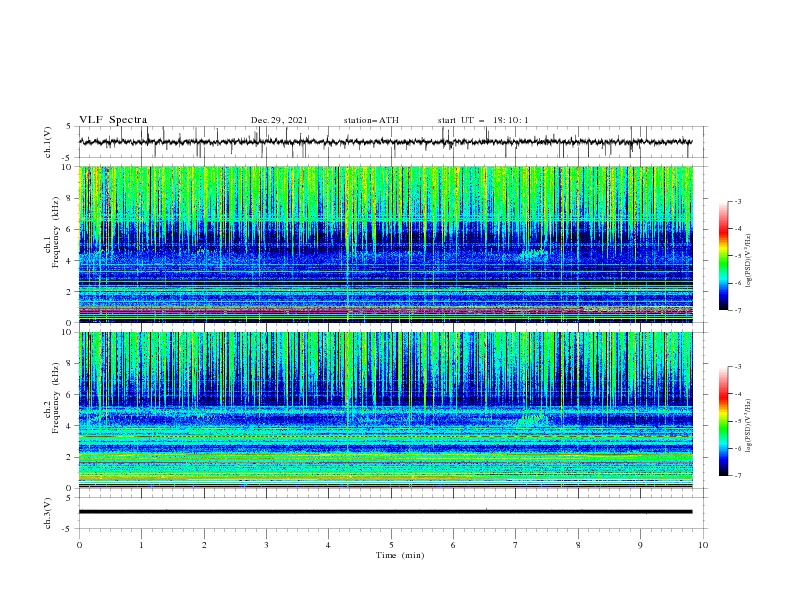The image size is (792, 612).
Task: Click the '-7' label on lower colorbar
Action: click(x=737, y=475)
